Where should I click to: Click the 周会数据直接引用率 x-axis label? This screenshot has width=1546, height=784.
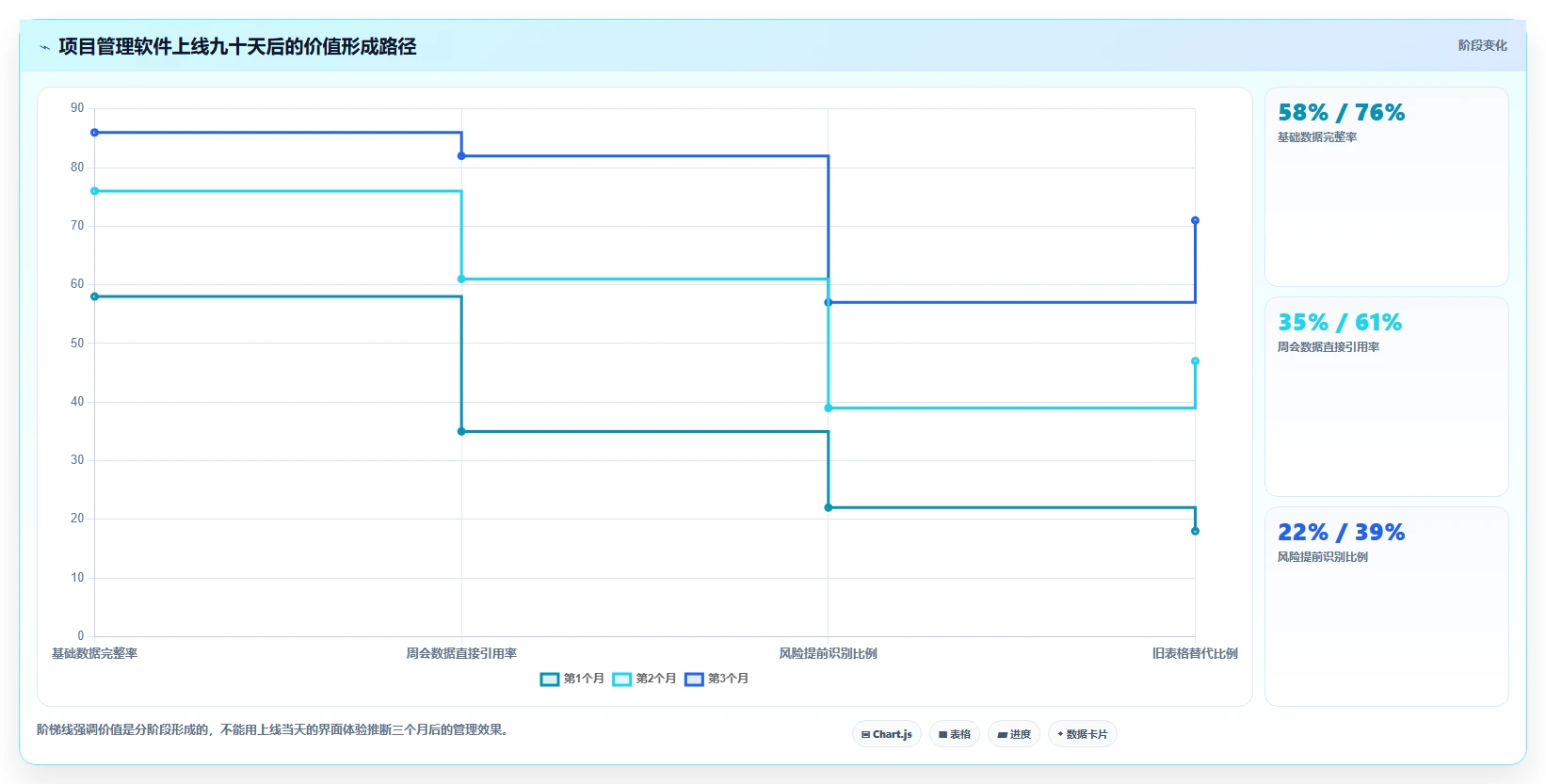point(461,653)
